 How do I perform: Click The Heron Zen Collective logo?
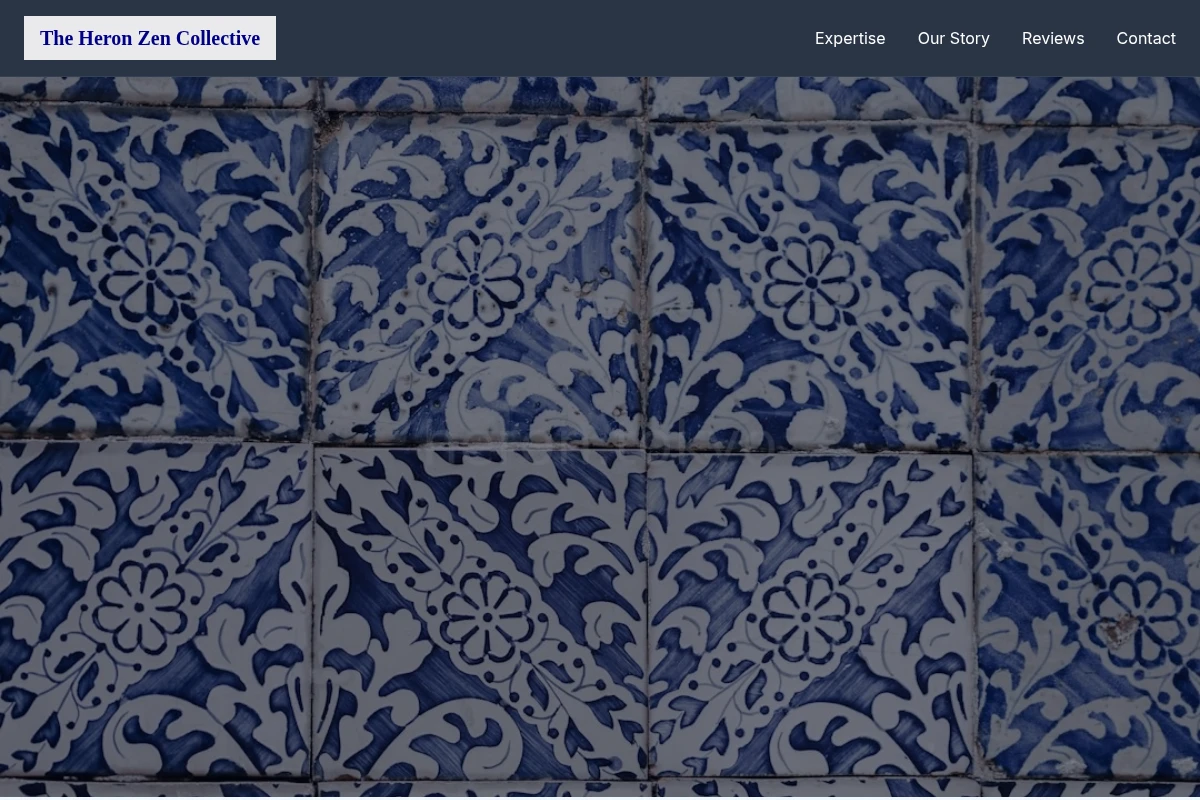[x=150, y=38]
